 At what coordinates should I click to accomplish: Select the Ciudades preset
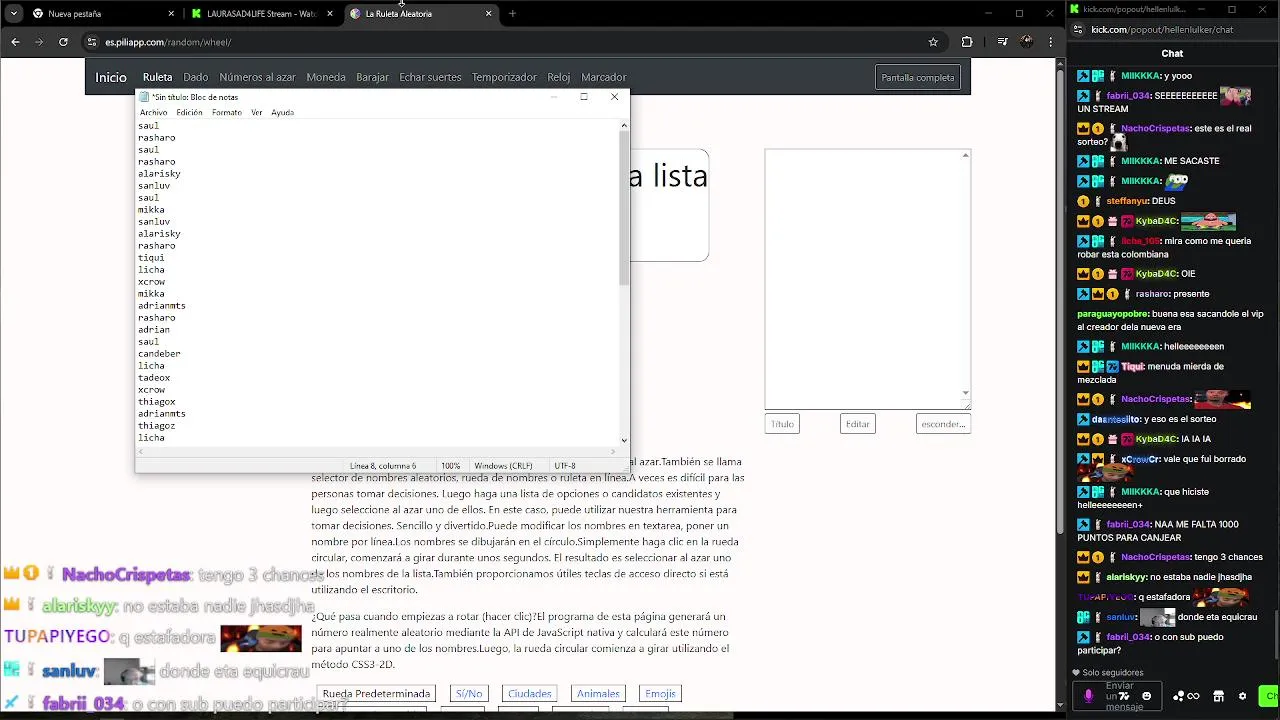[x=530, y=693]
